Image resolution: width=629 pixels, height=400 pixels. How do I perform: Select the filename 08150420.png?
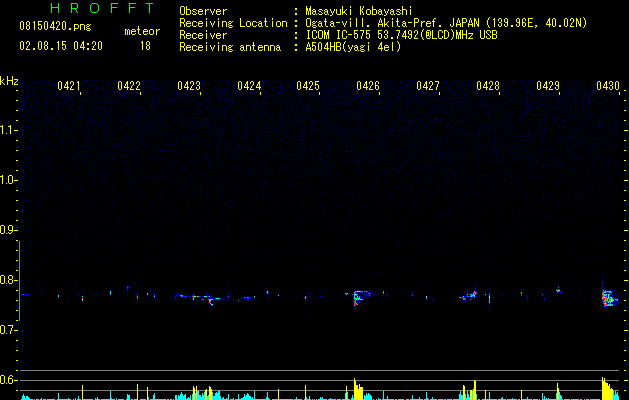(55, 26)
